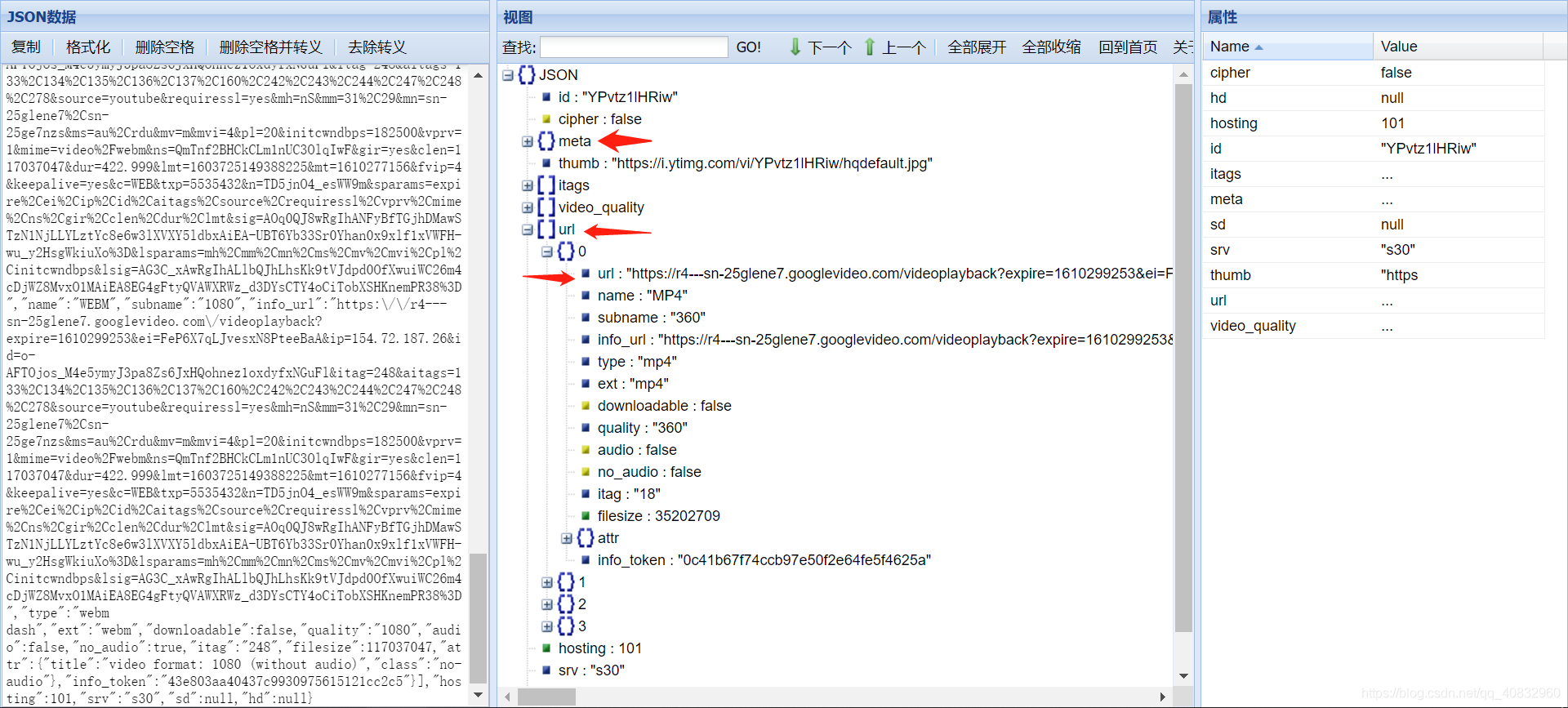Click green square icon beside filesize node
The height and width of the screenshot is (708, 1568).
pyautogui.click(x=586, y=516)
